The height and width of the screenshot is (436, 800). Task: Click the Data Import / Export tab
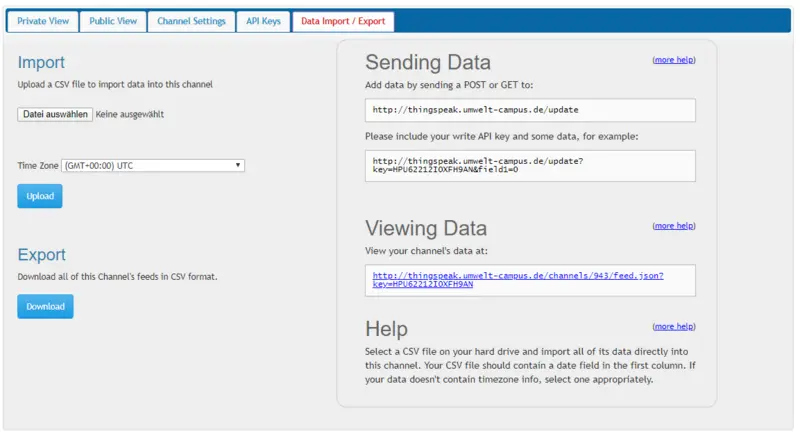pyautogui.click(x=342, y=21)
